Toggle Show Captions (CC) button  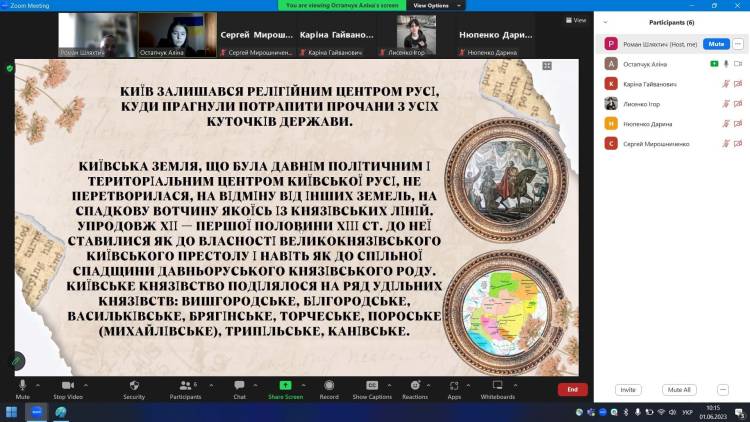(372, 386)
